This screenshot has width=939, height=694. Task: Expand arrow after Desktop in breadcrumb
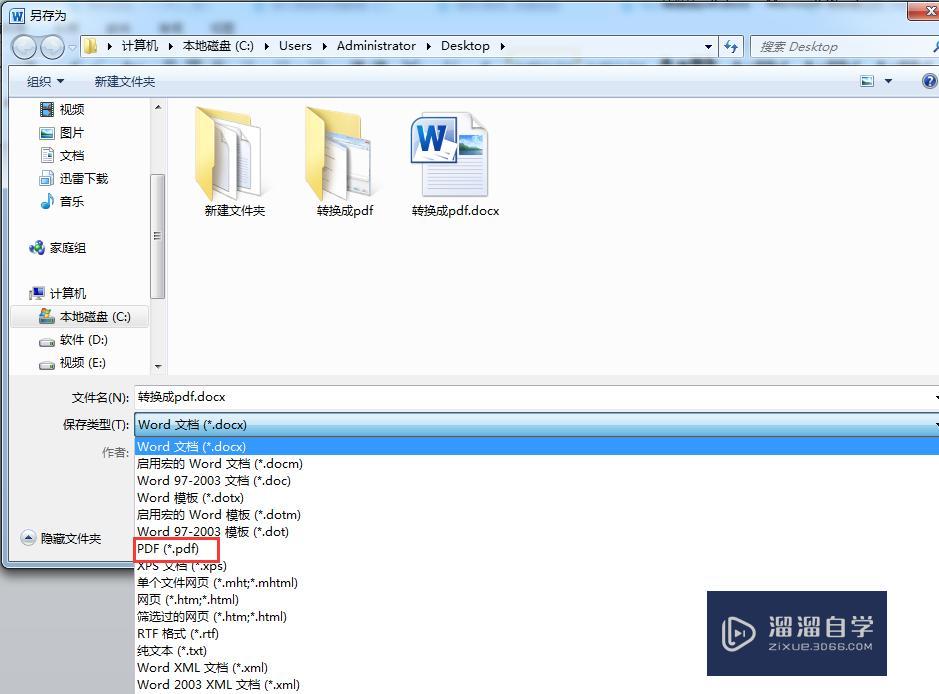(x=502, y=46)
